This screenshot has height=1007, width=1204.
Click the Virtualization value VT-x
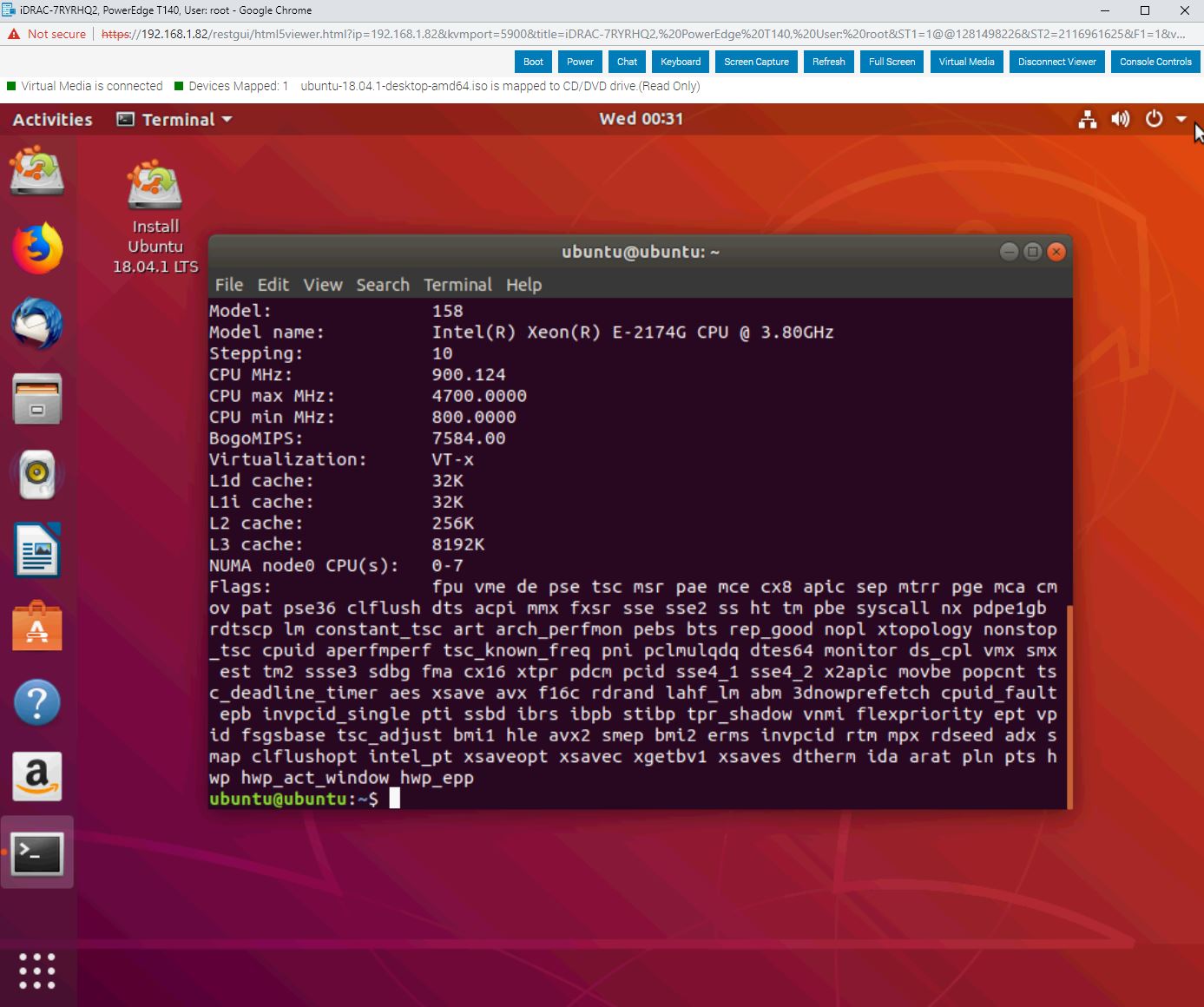(x=452, y=459)
